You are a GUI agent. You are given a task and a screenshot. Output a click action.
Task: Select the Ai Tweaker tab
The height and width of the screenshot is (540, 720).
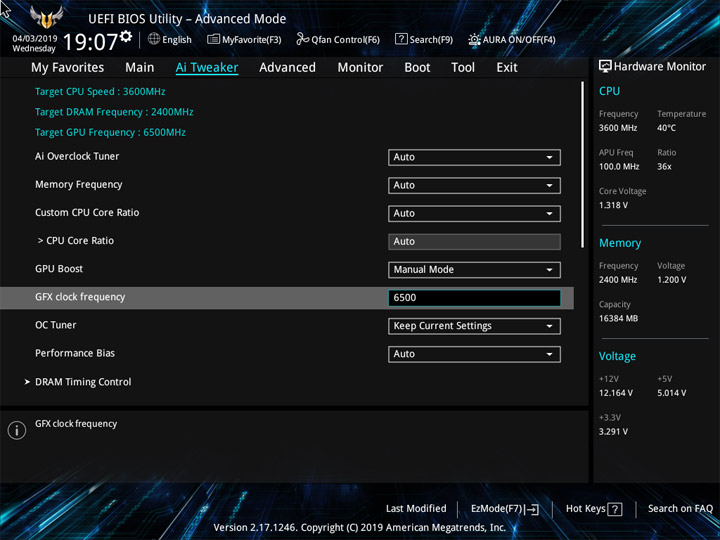coord(207,68)
